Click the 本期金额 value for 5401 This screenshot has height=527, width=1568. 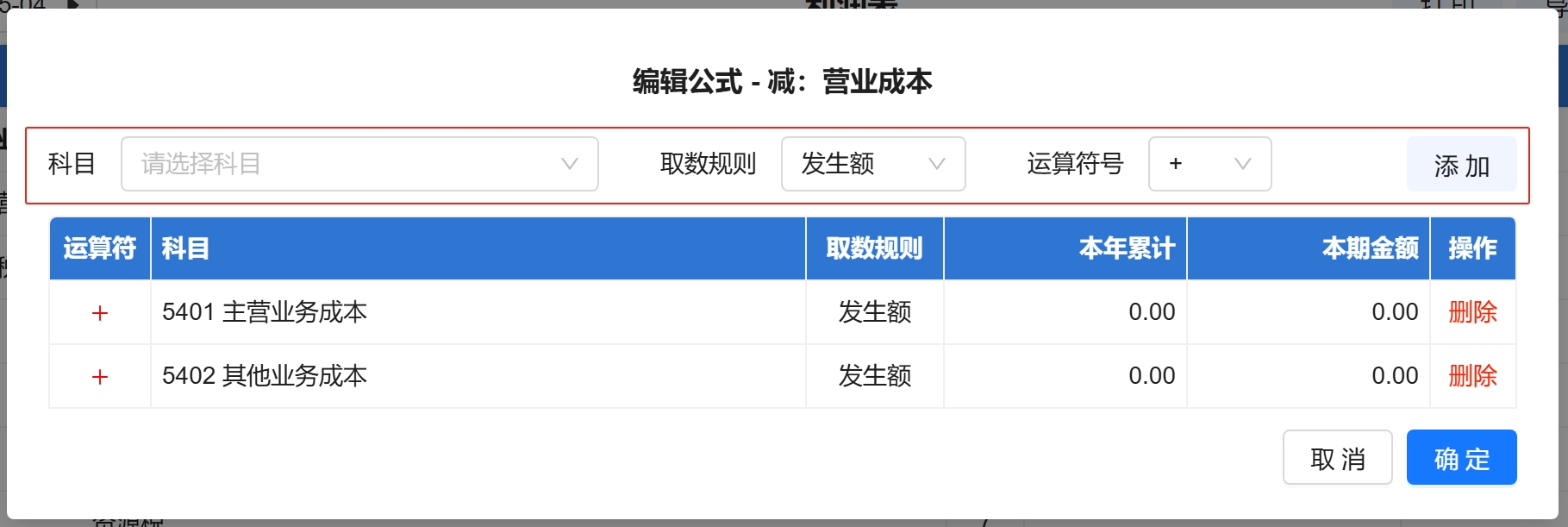point(1394,312)
